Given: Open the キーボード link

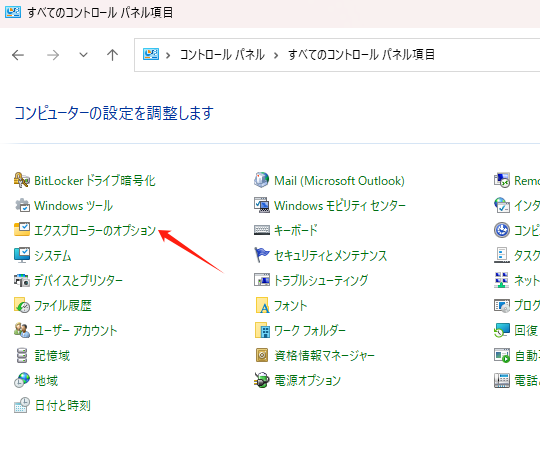Looking at the screenshot, I should coord(295,230).
